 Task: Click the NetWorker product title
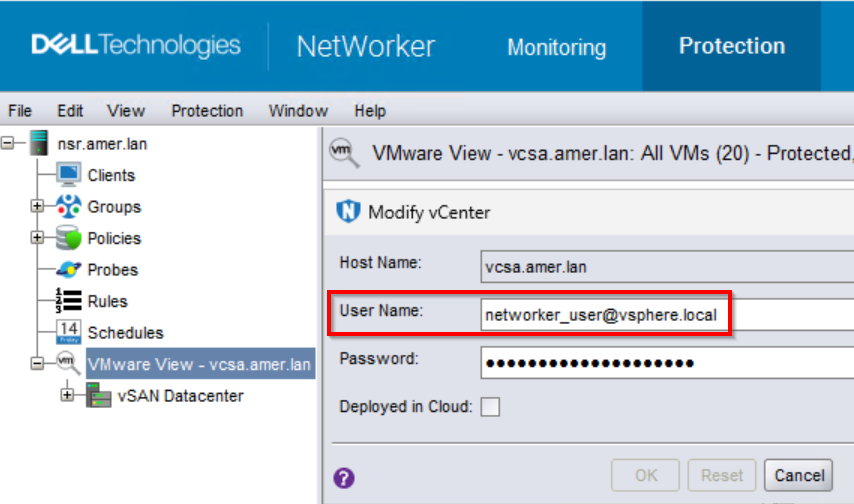[x=365, y=46]
